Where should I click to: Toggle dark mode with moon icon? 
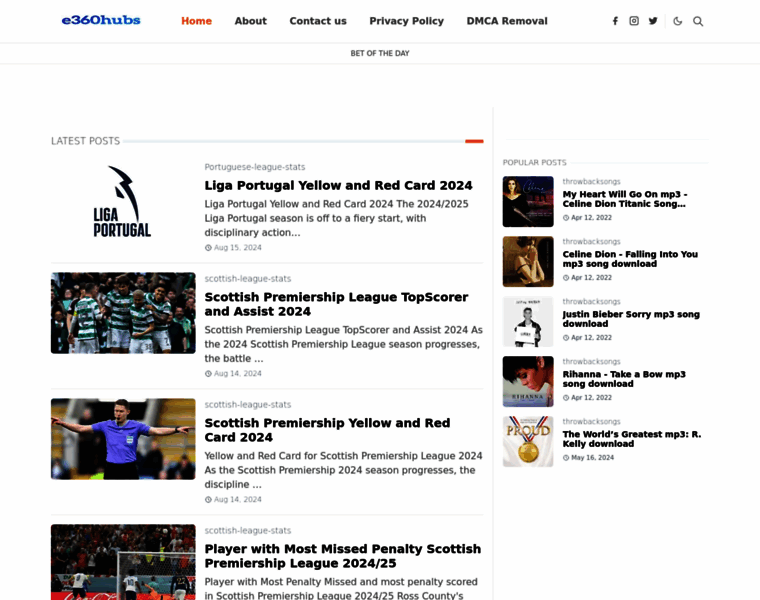coord(678,21)
